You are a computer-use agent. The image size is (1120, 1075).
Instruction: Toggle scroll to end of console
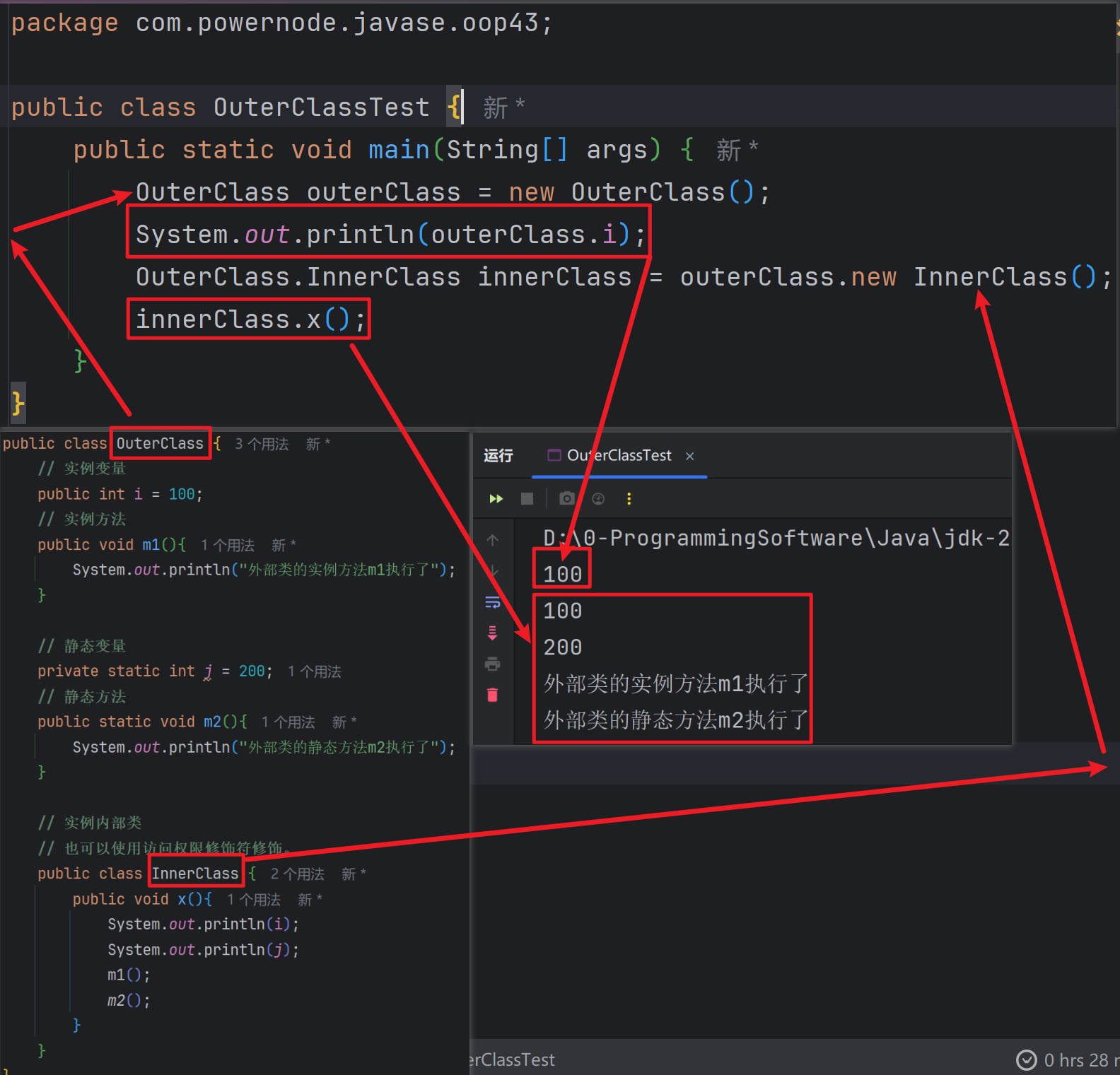[x=493, y=633]
